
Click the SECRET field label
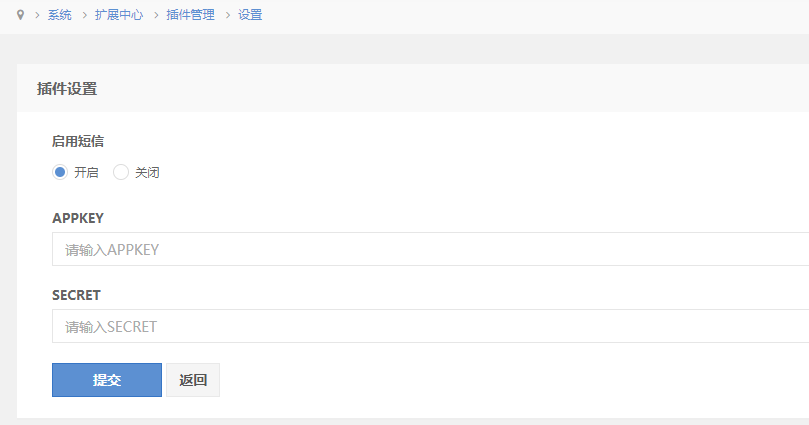[x=76, y=295]
